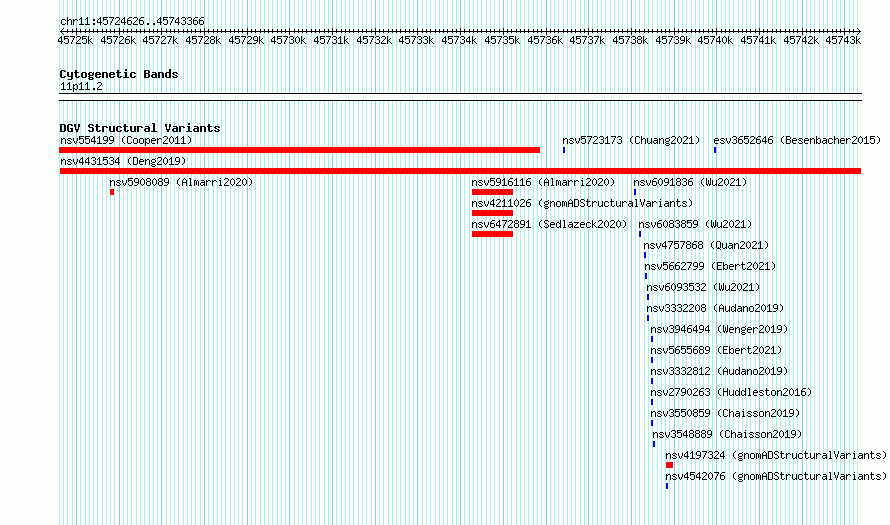Click the blue marker under esv3652646

click(x=715, y=150)
